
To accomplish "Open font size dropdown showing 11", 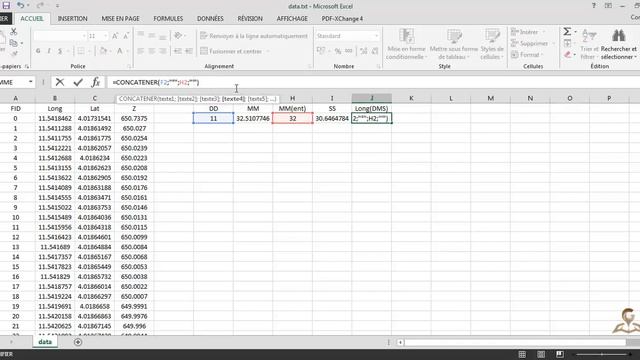I will [105, 36].
